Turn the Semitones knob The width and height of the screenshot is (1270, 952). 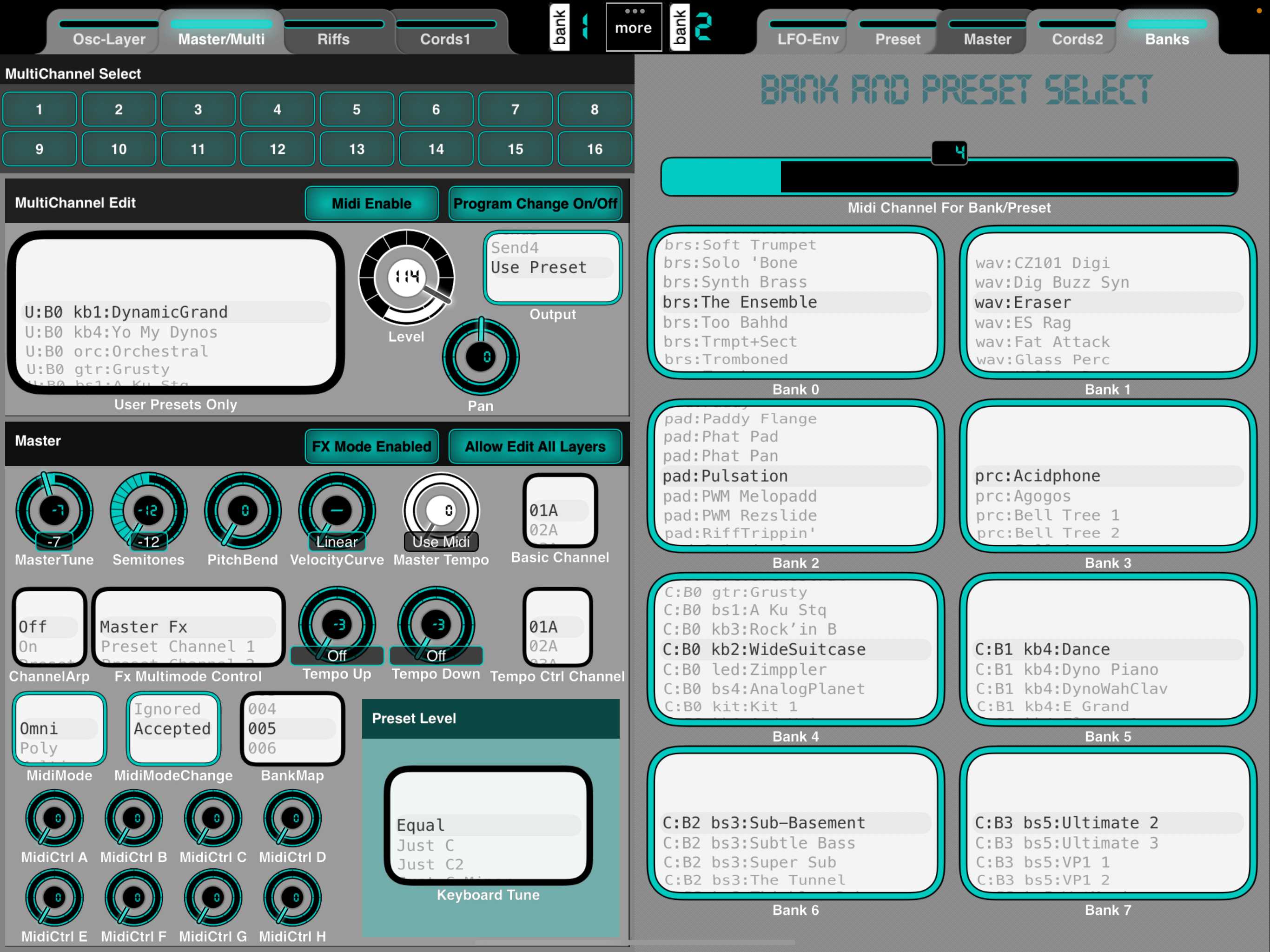tap(148, 510)
